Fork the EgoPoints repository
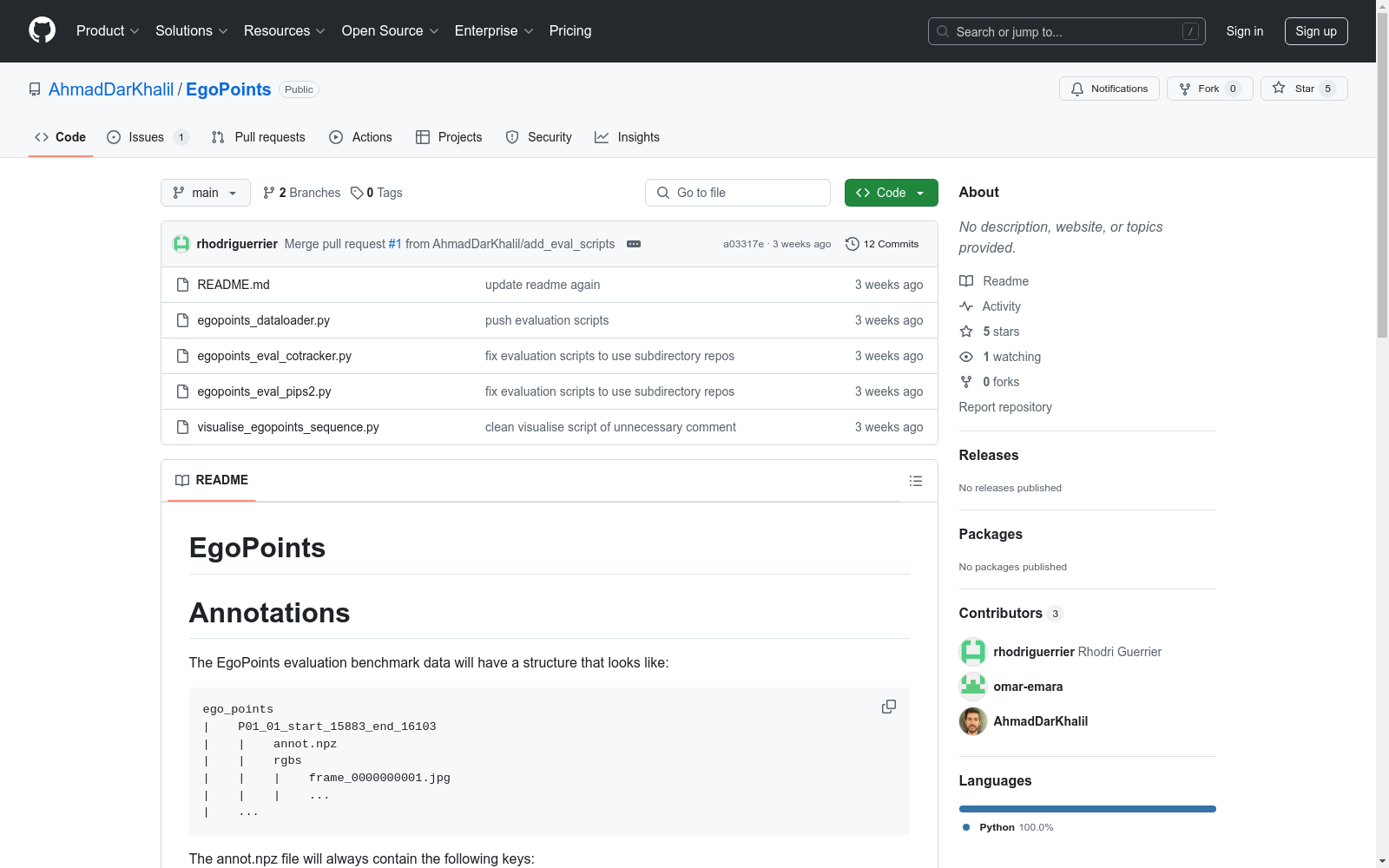This screenshot has height=868, width=1389. click(1210, 89)
